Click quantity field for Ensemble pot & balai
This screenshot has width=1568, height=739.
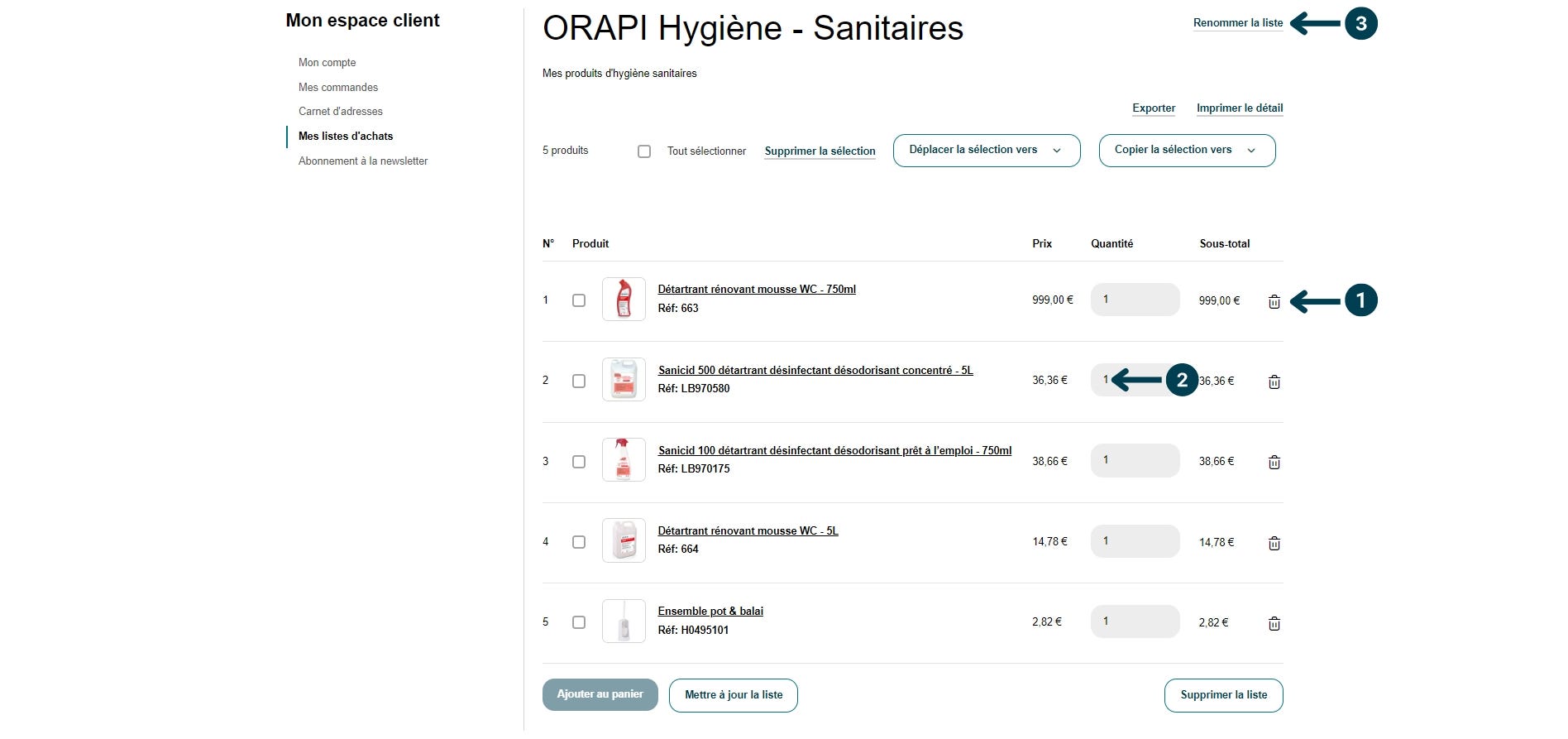coord(1135,621)
